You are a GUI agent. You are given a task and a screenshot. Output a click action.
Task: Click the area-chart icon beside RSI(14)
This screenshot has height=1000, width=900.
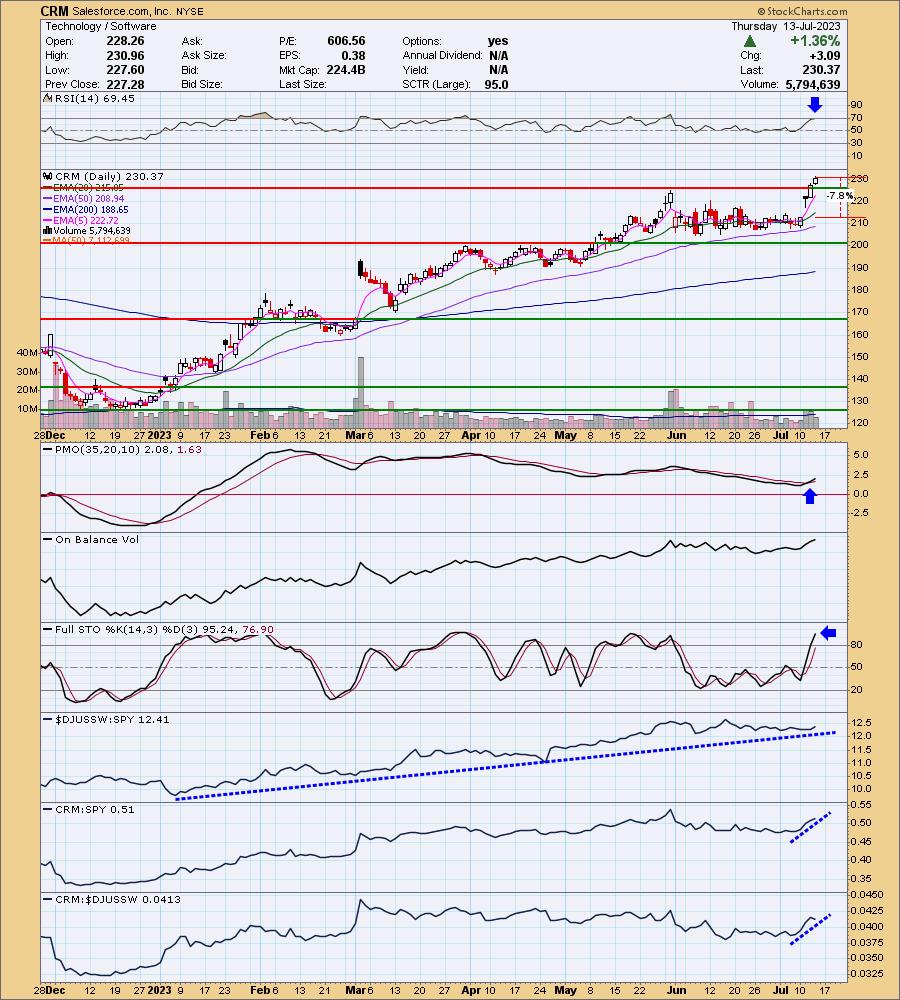pos(47,98)
